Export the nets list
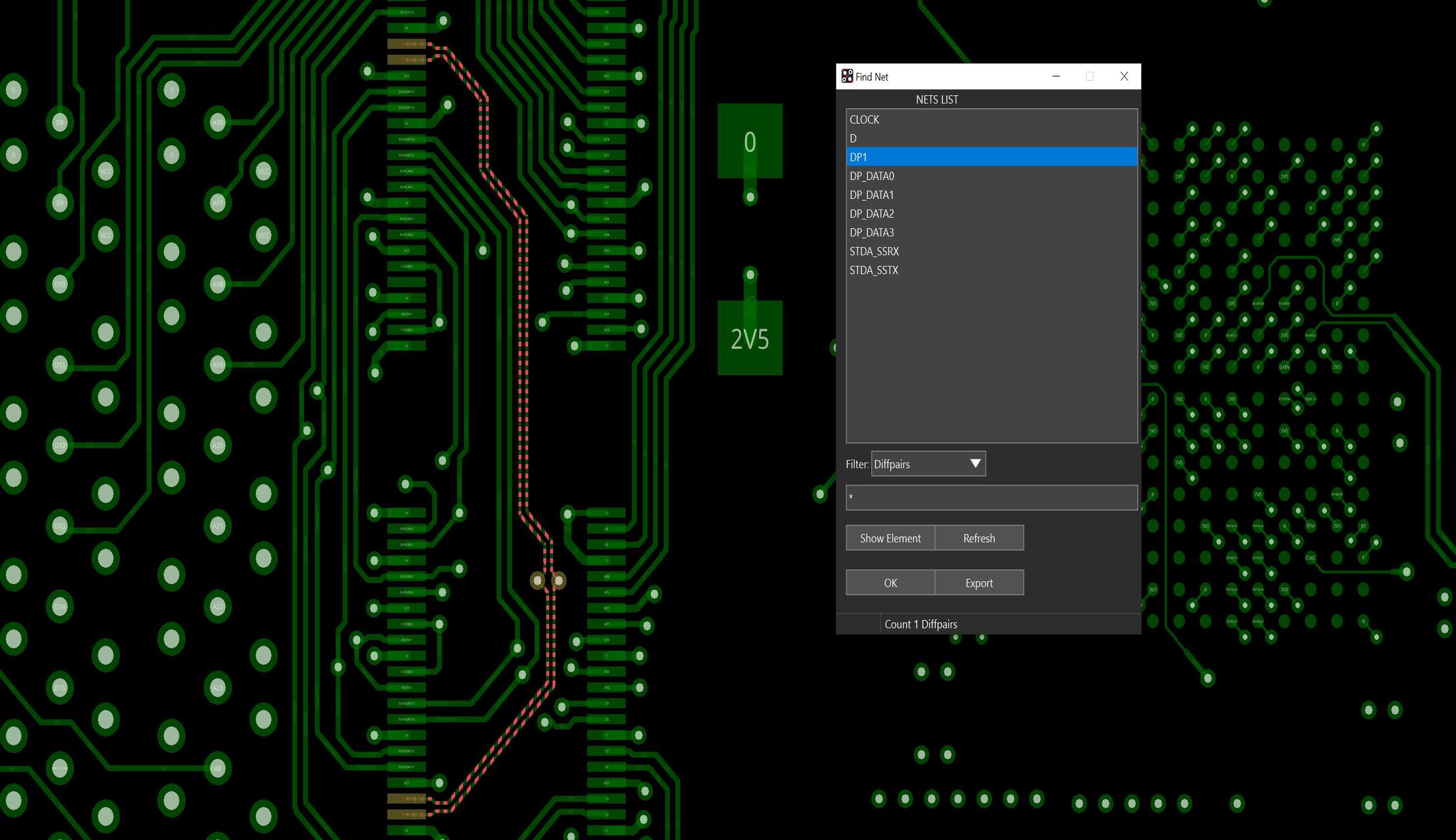The width and height of the screenshot is (1456, 840). (x=979, y=583)
